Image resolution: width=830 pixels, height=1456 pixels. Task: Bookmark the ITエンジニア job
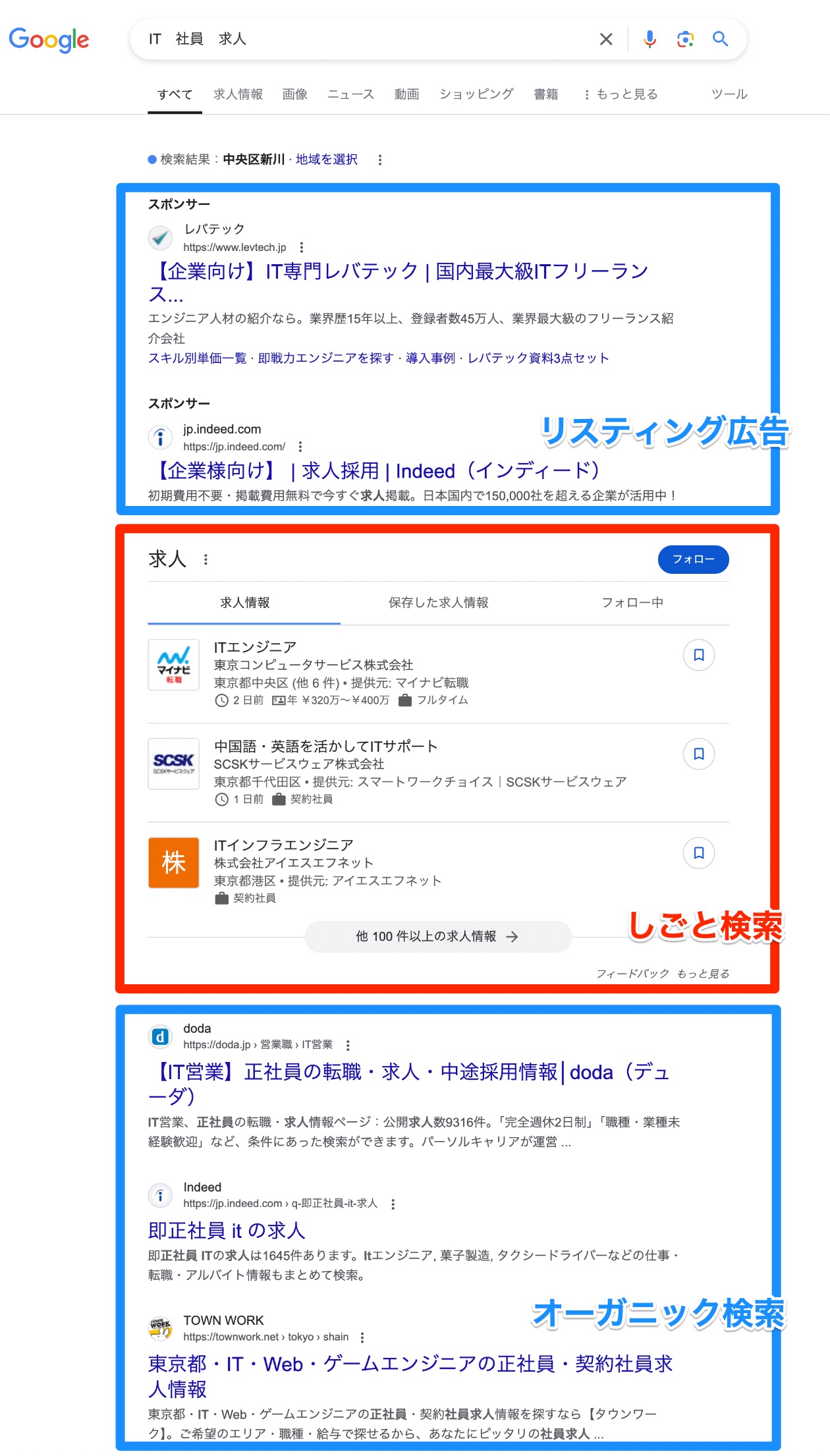click(x=699, y=655)
